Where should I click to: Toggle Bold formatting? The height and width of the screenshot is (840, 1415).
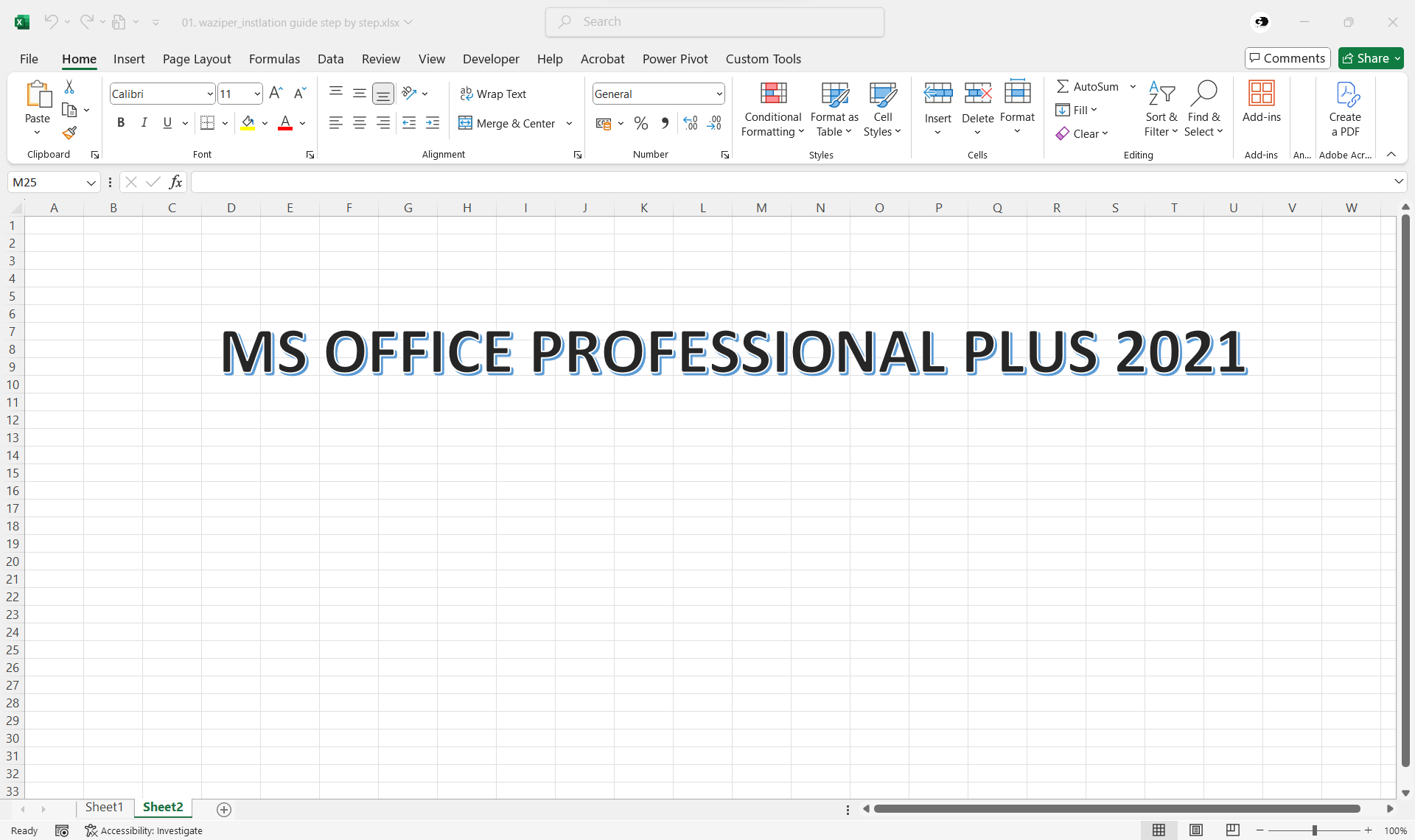coord(121,123)
